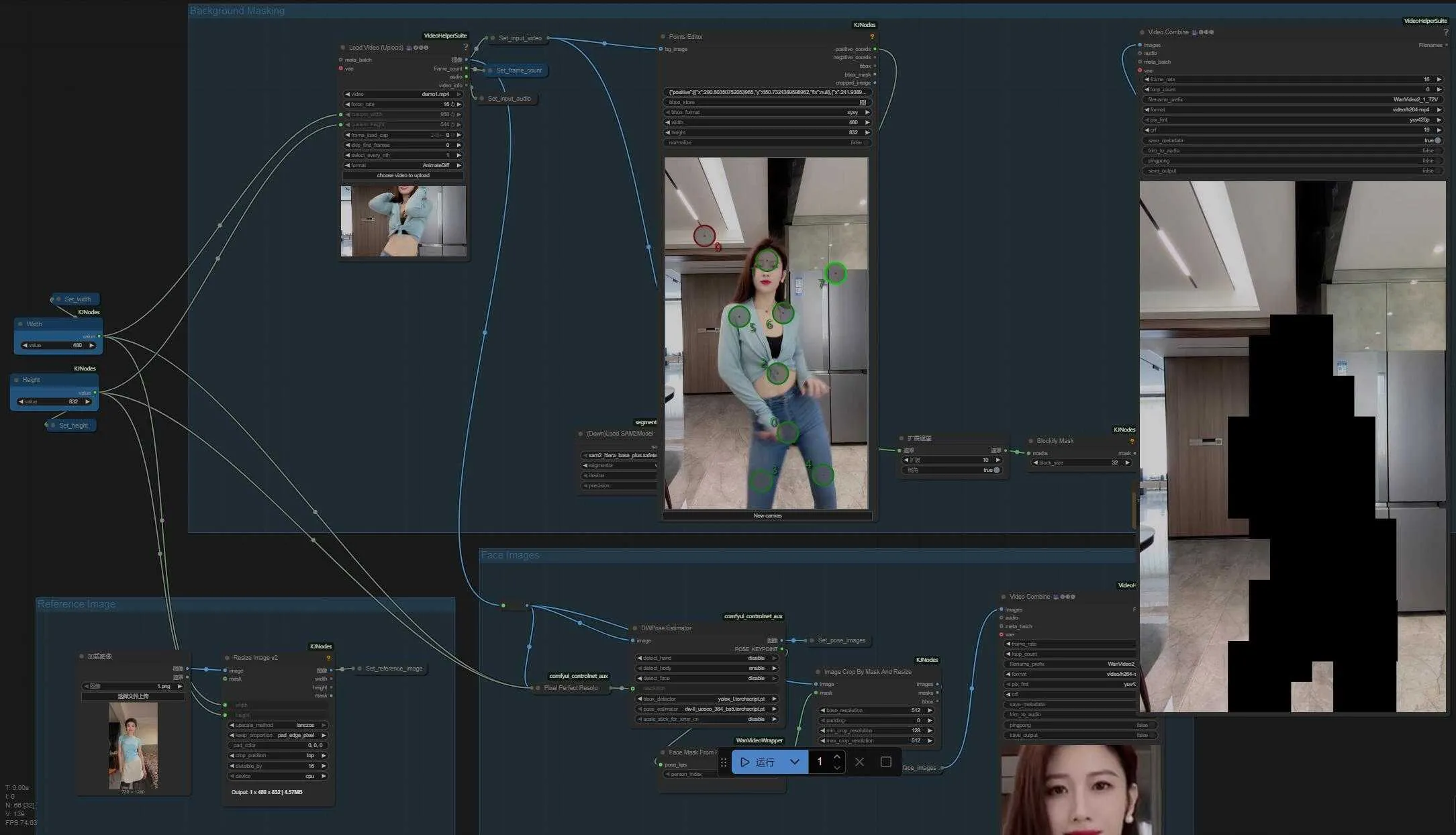
Task: Open the Run button dropdown chevron
Action: point(795,762)
